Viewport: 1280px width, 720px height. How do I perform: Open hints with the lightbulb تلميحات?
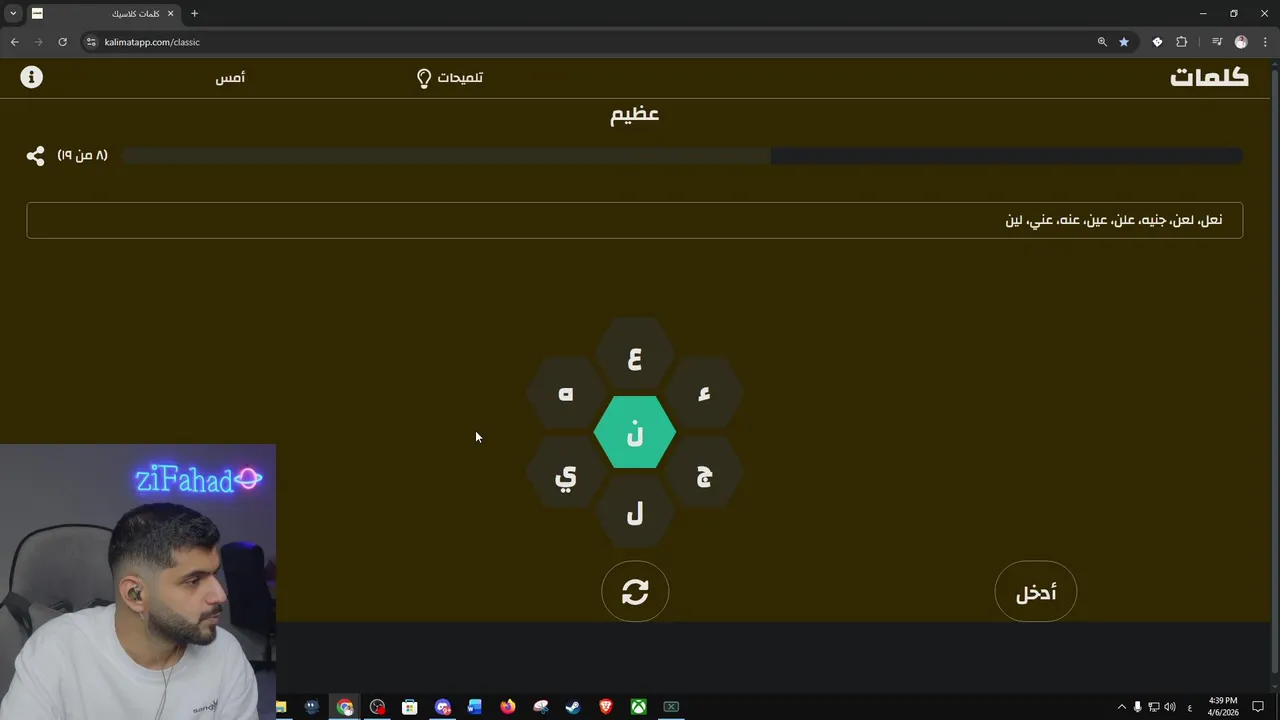click(450, 77)
